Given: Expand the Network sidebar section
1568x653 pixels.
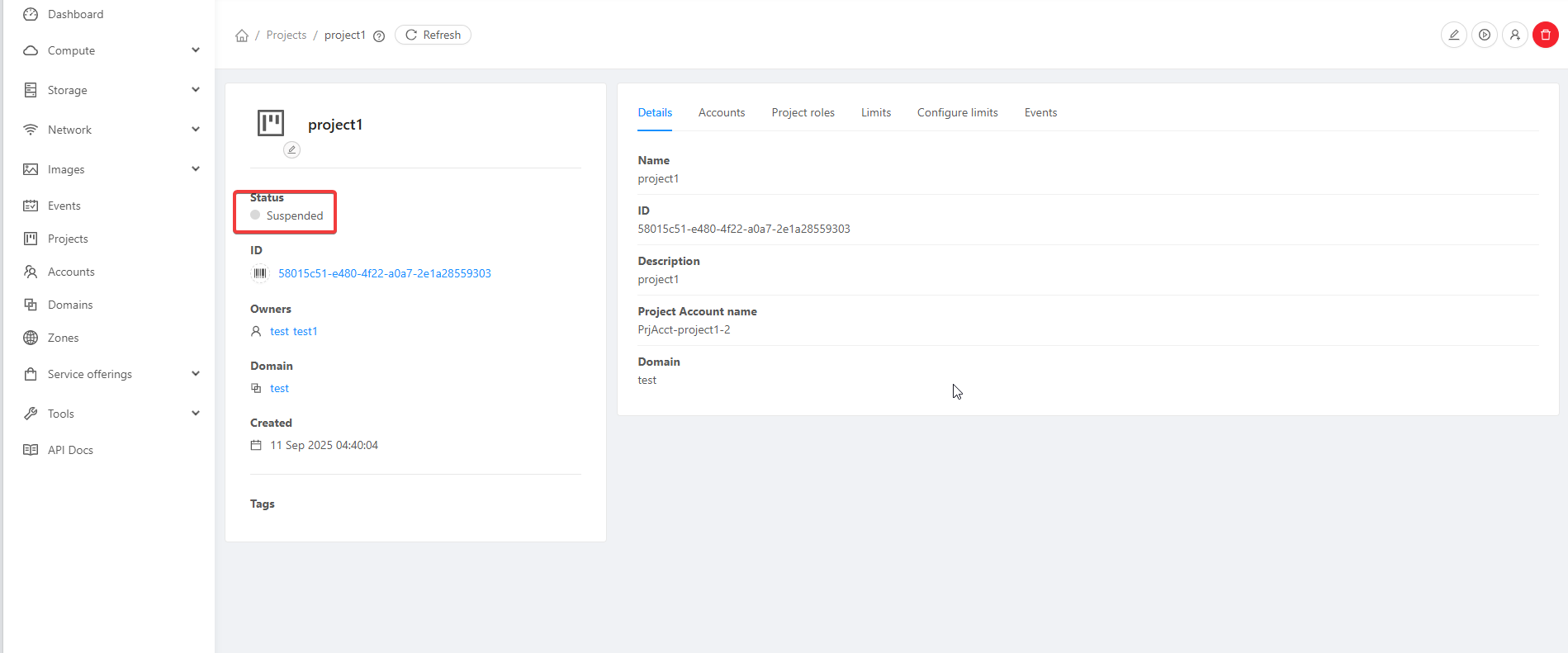Looking at the screenshot, I should [x=111, y=130].
